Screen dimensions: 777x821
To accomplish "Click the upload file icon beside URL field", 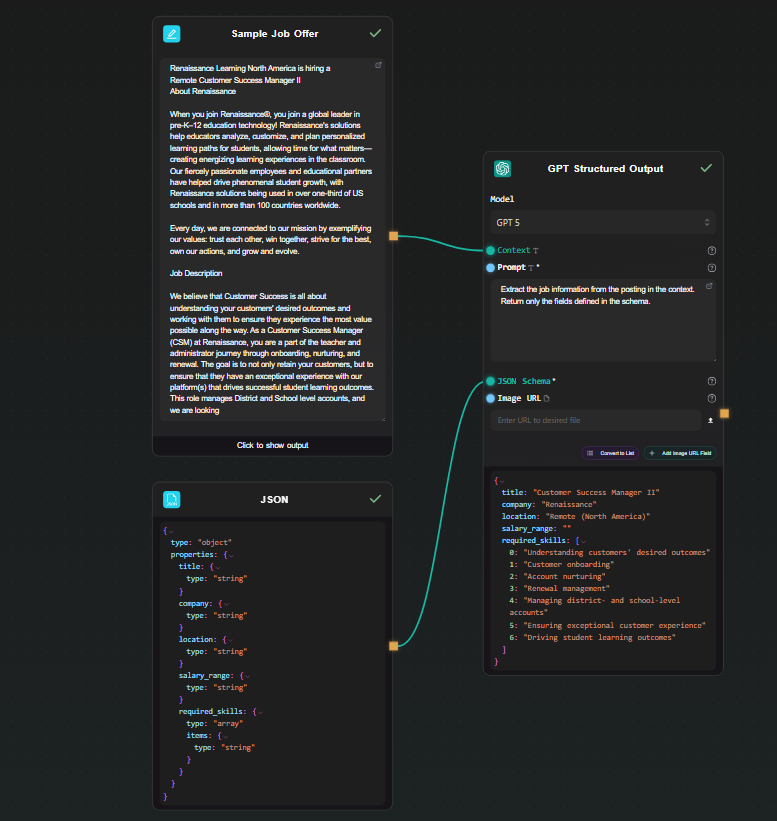I will pyautogui.click(x=711, y=420).
